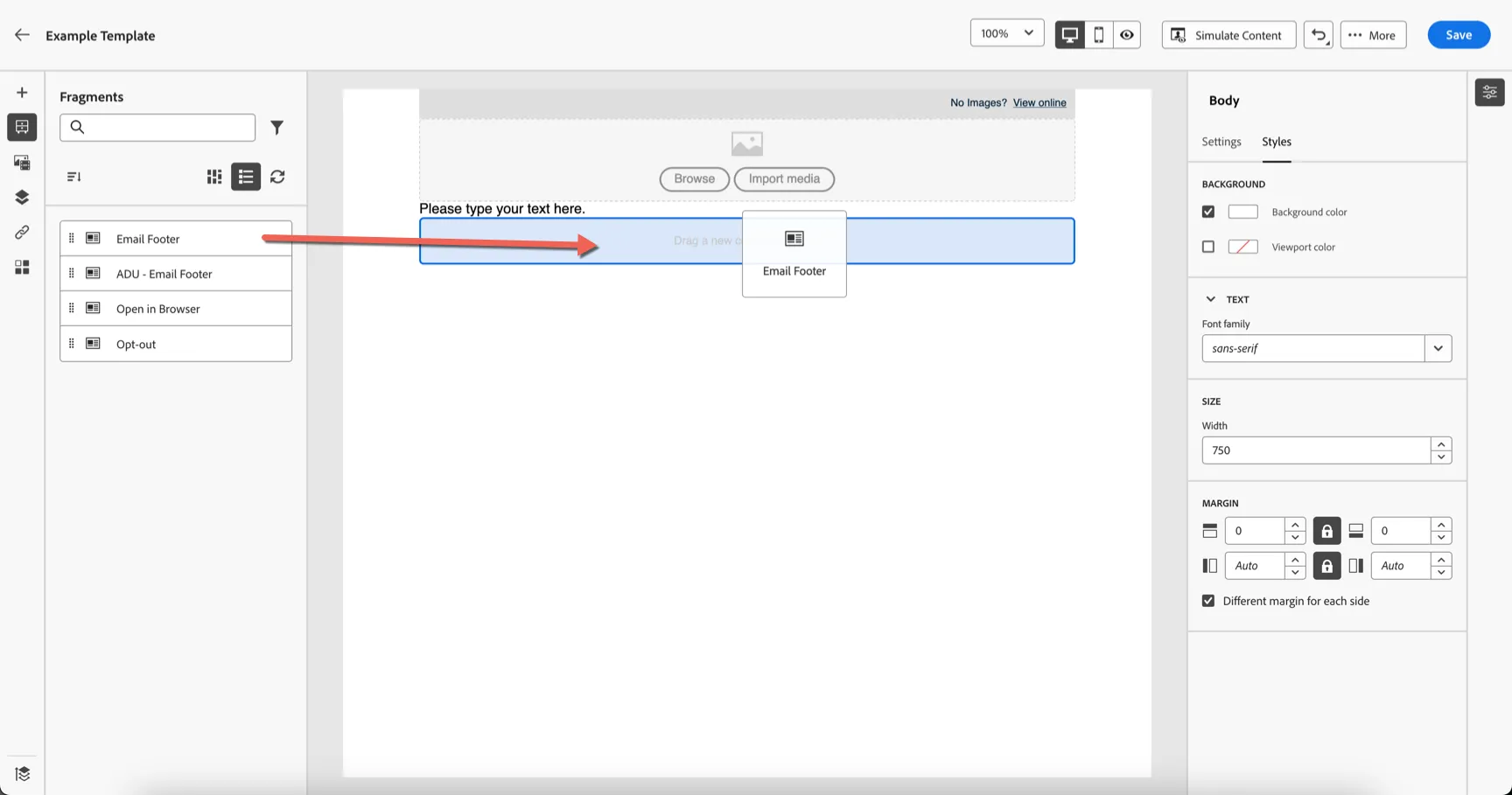Click the Add components plus icon

pos(22,93)
